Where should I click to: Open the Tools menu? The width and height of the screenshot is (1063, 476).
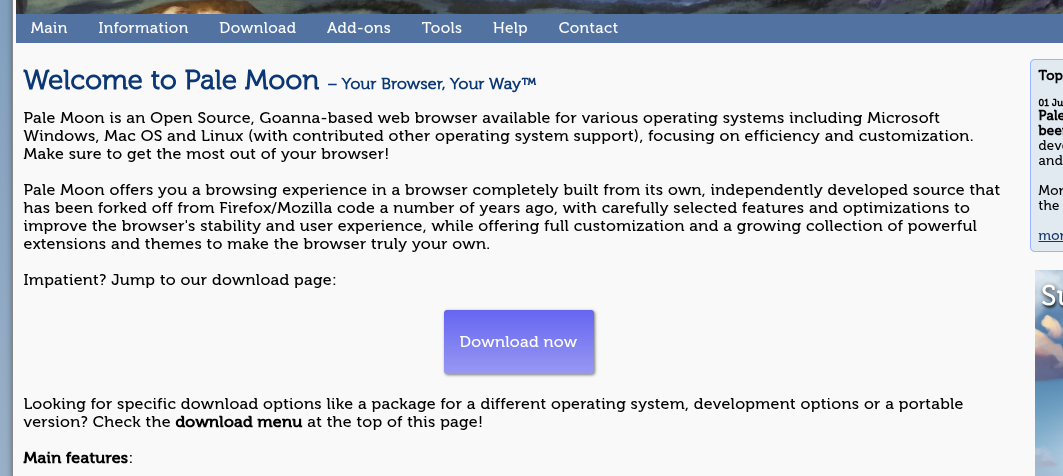click(x=441, y=28)
